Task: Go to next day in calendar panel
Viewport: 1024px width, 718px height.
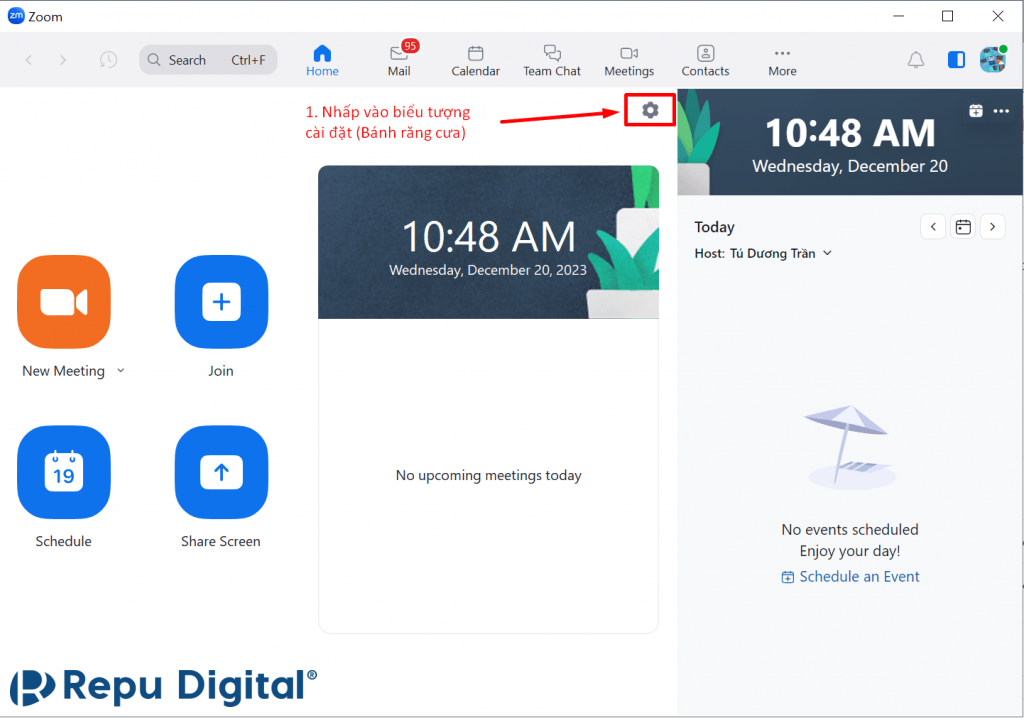Action: (992, 227)
